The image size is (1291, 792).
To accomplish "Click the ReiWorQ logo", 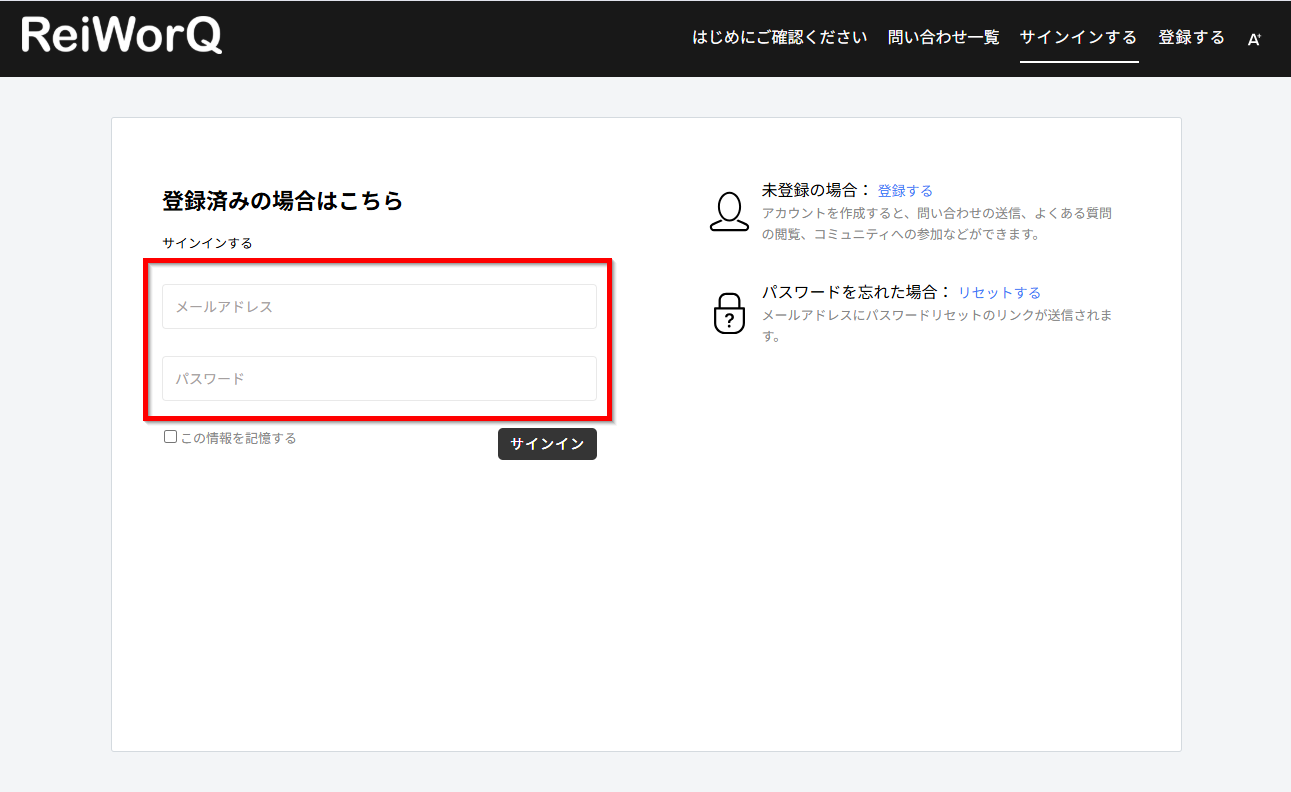I will tap(121, 36).
